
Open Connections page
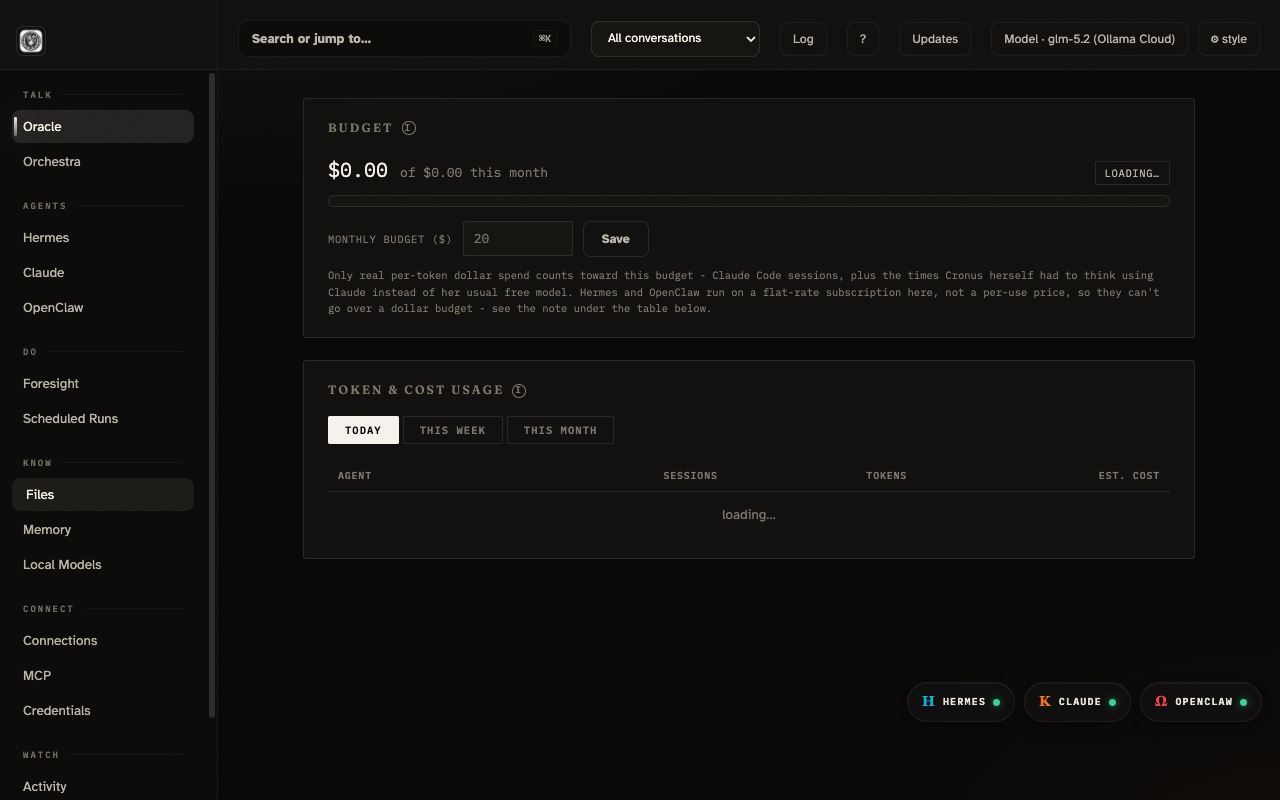tap(103, 640)
